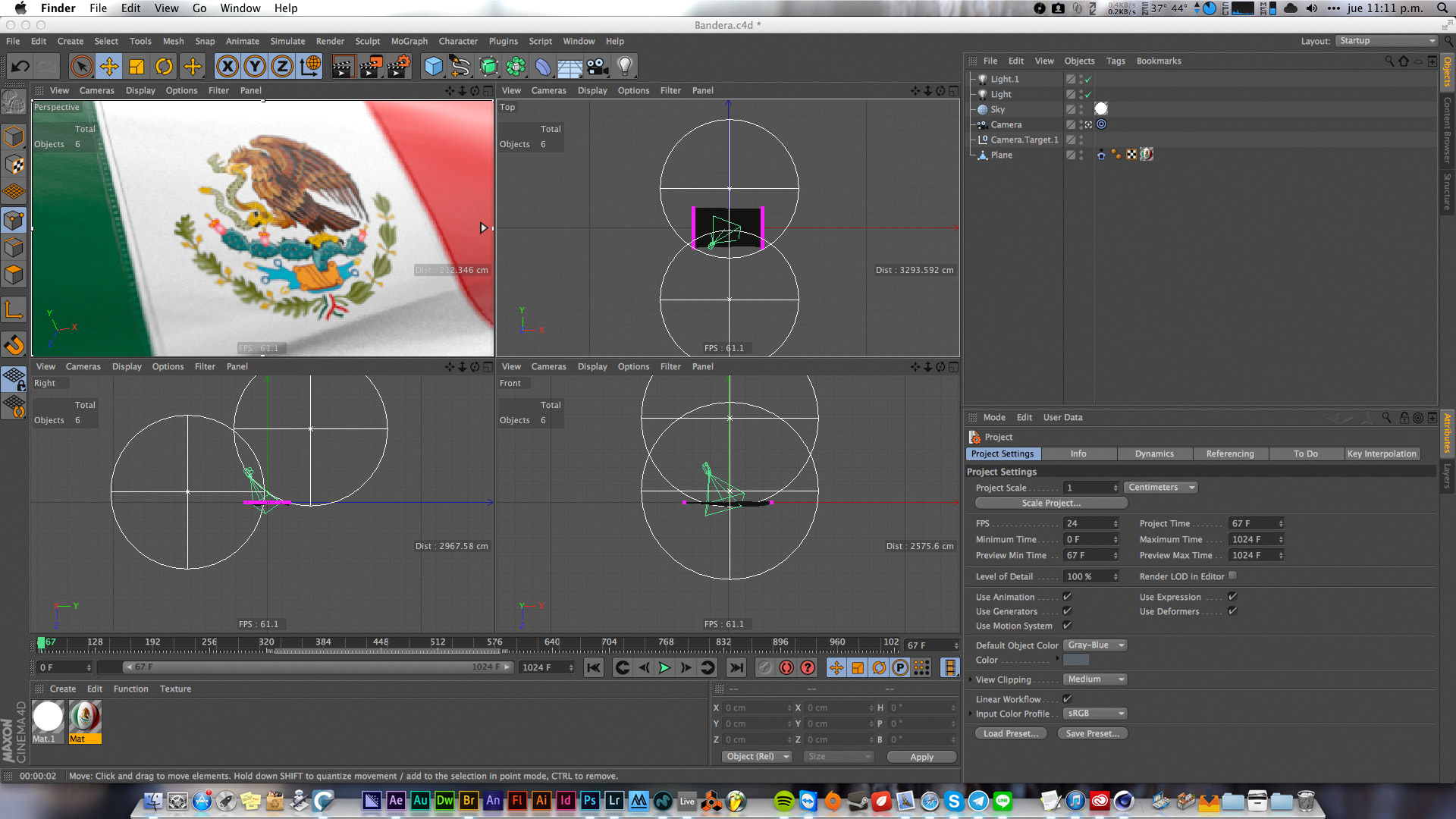Expand the View Clipping disclosure triangle
The height and width of the screenshot is (819, 1456).
[x=970, y=679]
